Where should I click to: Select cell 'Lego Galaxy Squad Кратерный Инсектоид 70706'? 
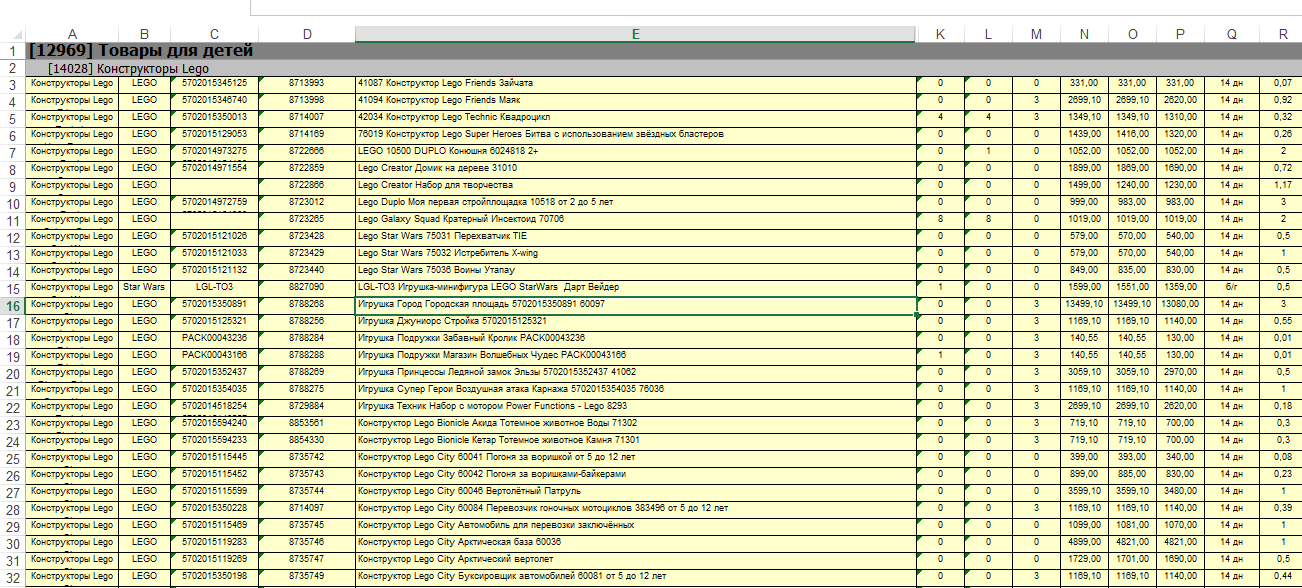pyautogui.click(x=635, y=219)
